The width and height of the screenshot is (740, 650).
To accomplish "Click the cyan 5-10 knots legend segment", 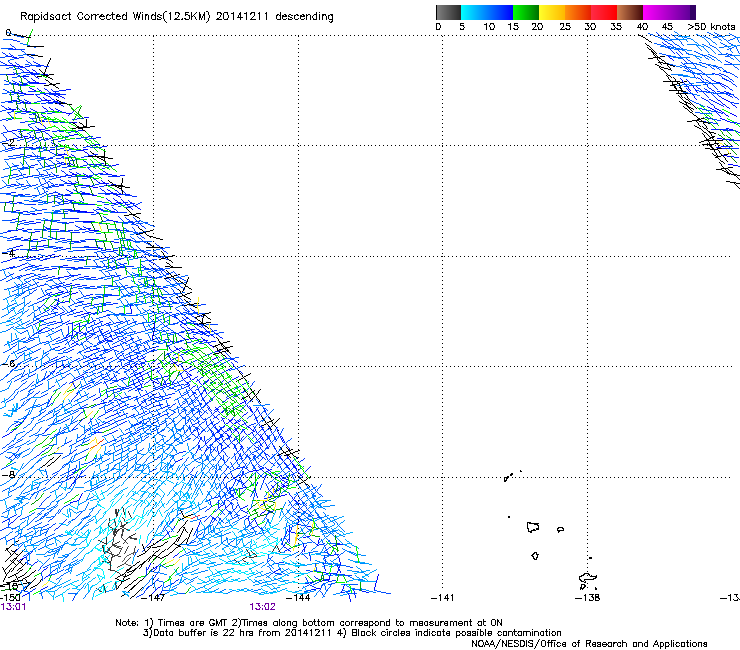I will 474,12.
